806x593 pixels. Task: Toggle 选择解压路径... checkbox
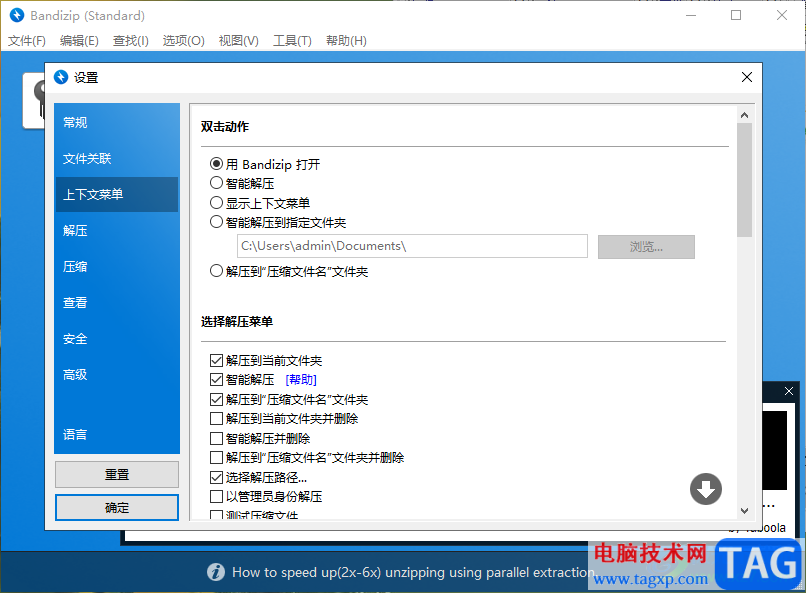[x=216, y=477]
